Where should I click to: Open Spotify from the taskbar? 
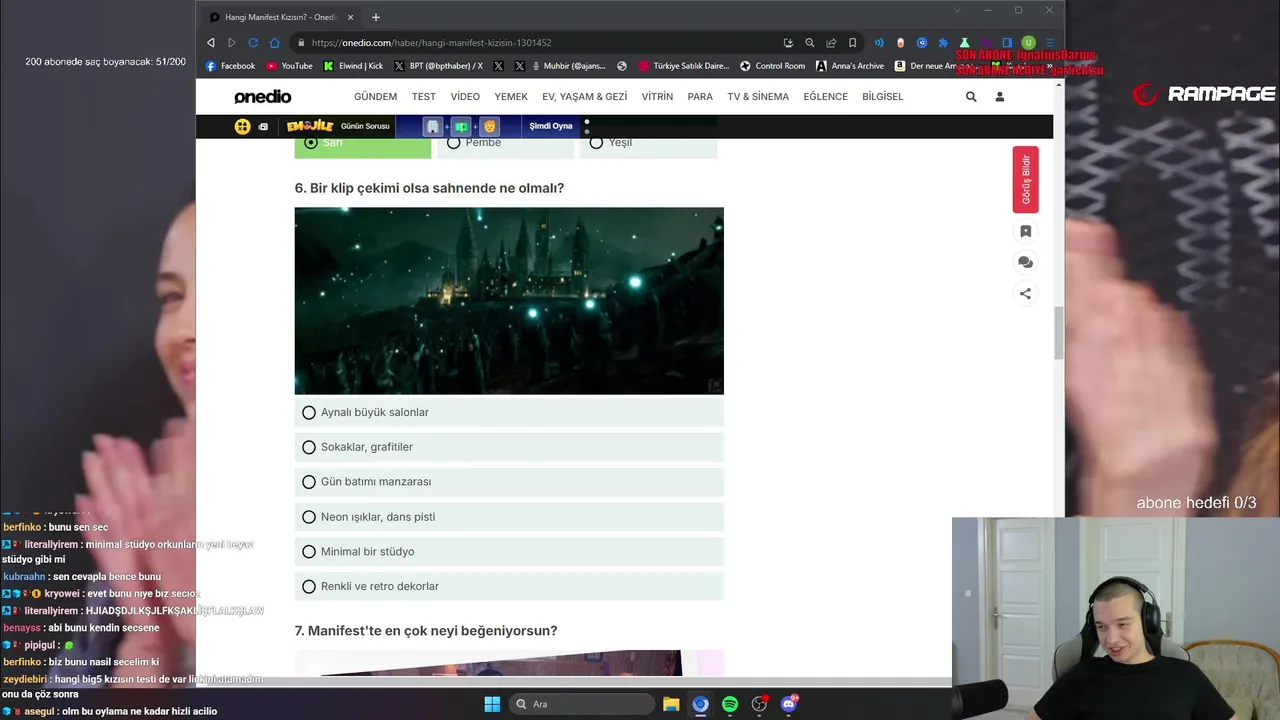(730, 704)
